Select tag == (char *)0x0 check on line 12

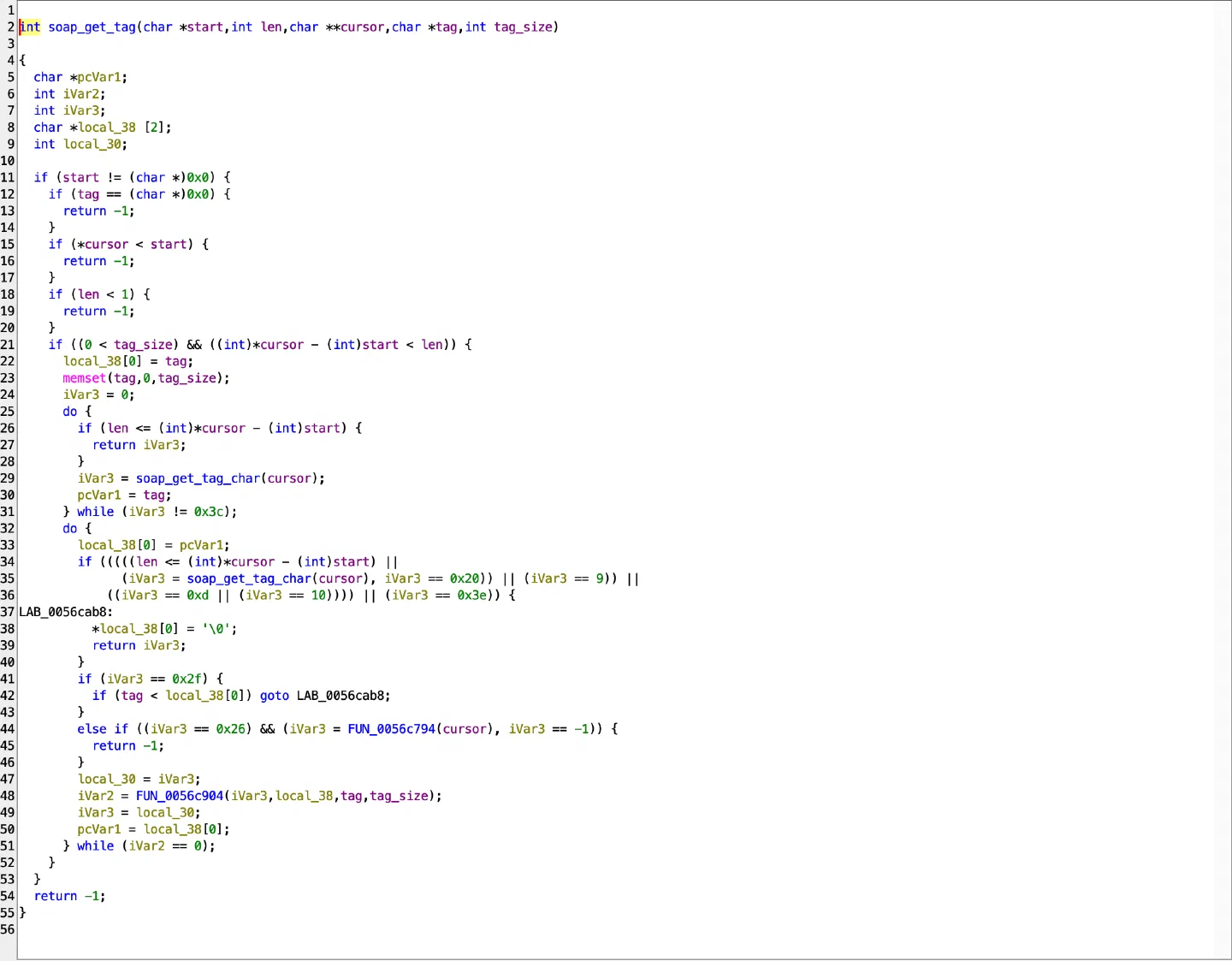click(x=144, y=194)
